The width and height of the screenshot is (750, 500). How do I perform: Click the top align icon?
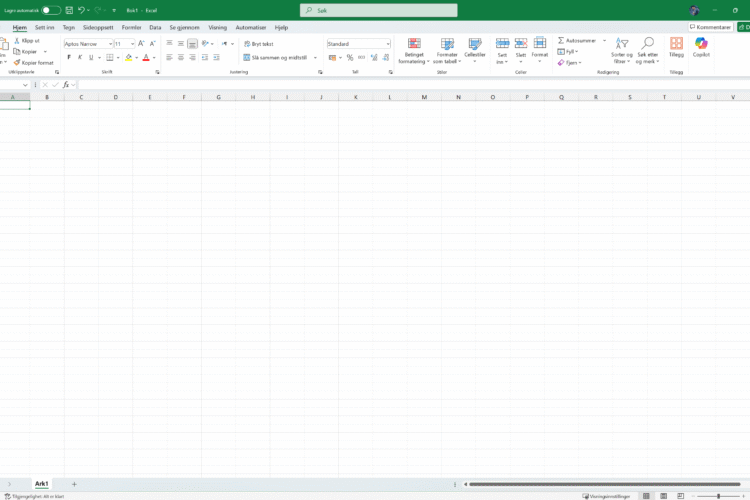[x=169, y=44]
